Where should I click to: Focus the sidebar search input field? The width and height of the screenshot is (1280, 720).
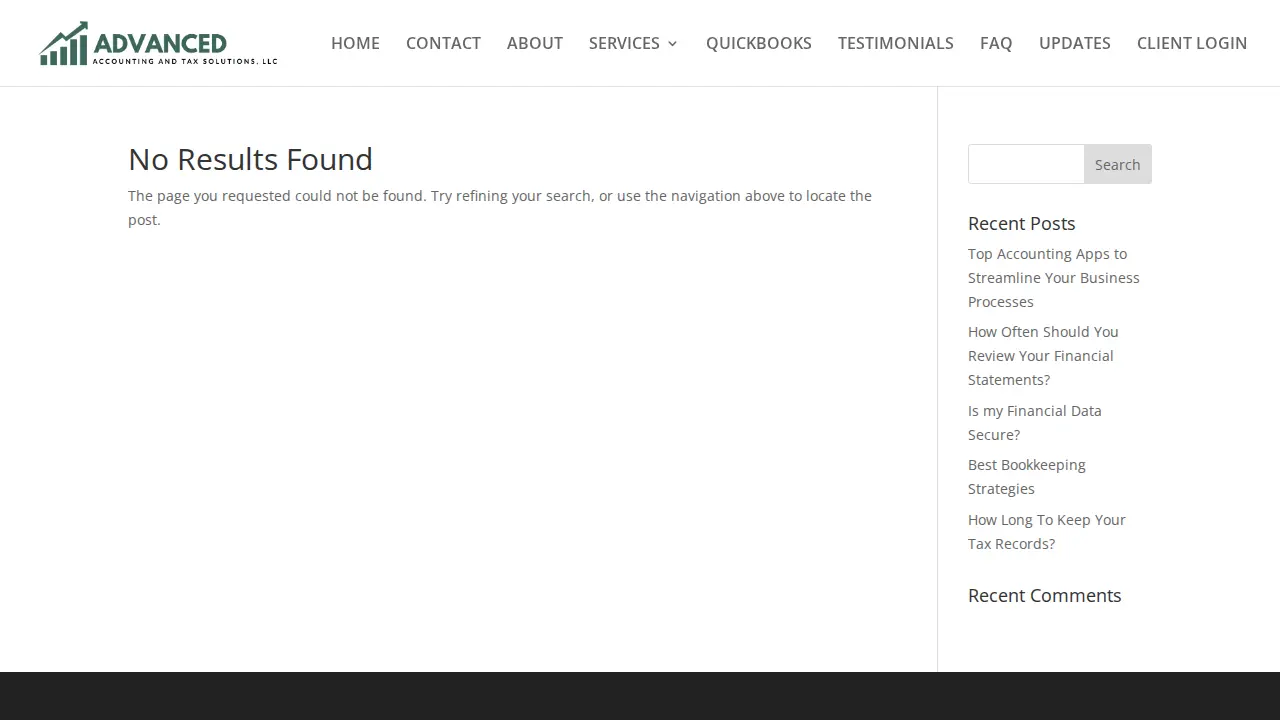pyautogui.click(x=1026, y=164)
